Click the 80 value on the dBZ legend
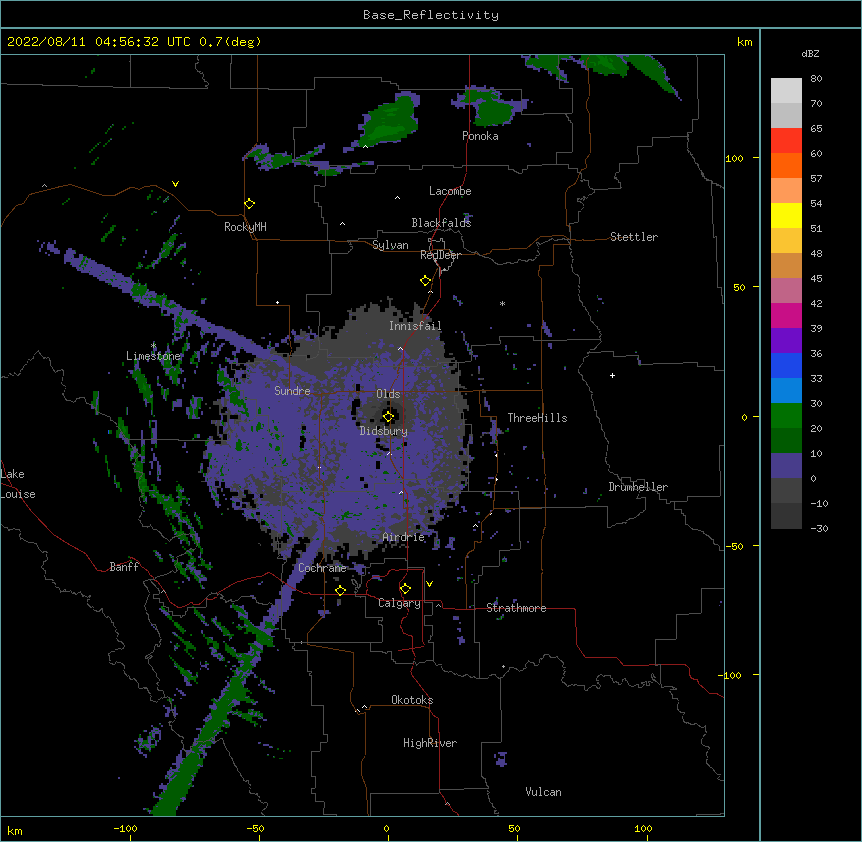This screenshot has width=862, height=842. (x=816, y=79)
